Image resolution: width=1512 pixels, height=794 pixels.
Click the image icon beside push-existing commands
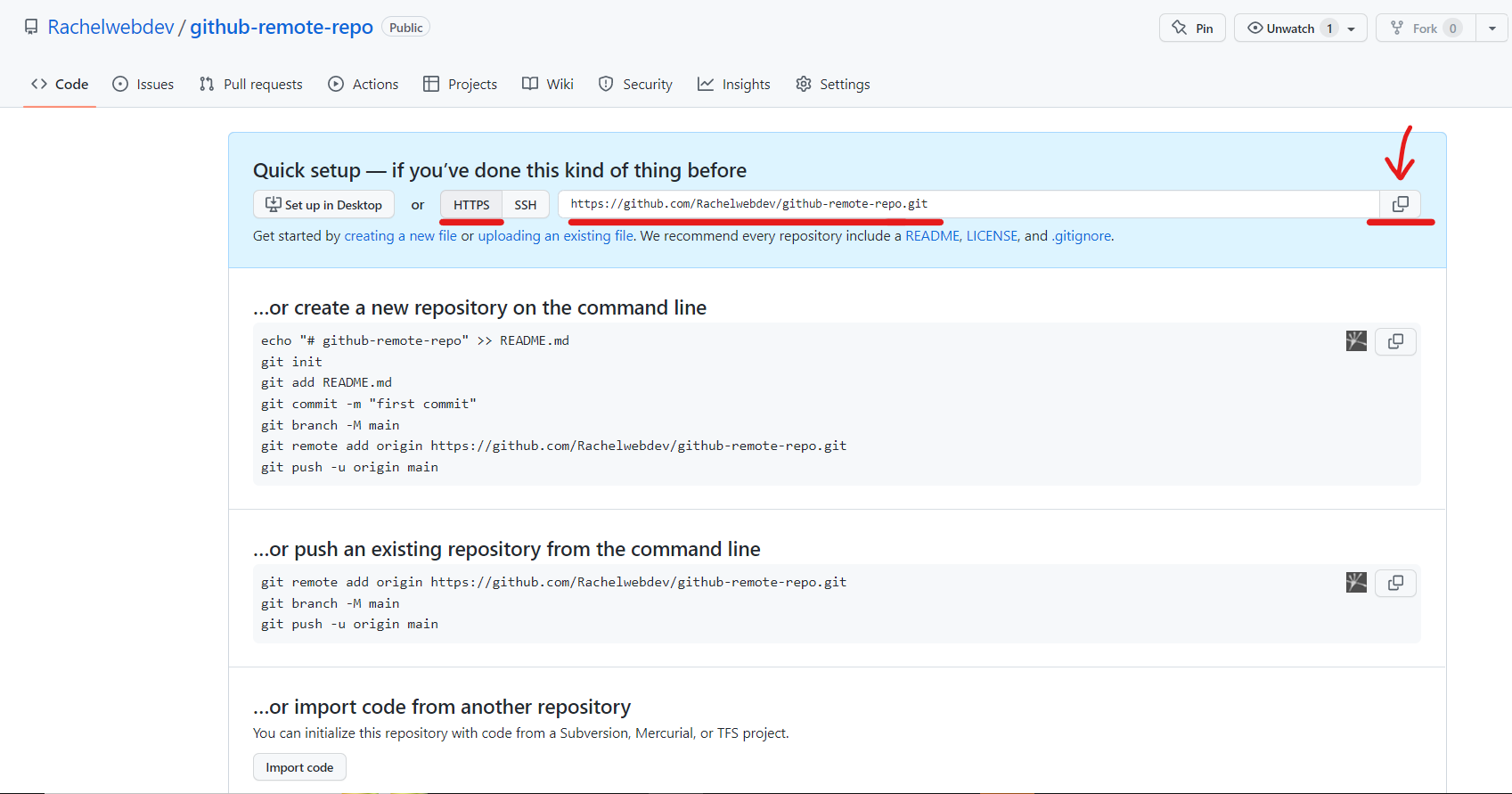point(1356,583)
